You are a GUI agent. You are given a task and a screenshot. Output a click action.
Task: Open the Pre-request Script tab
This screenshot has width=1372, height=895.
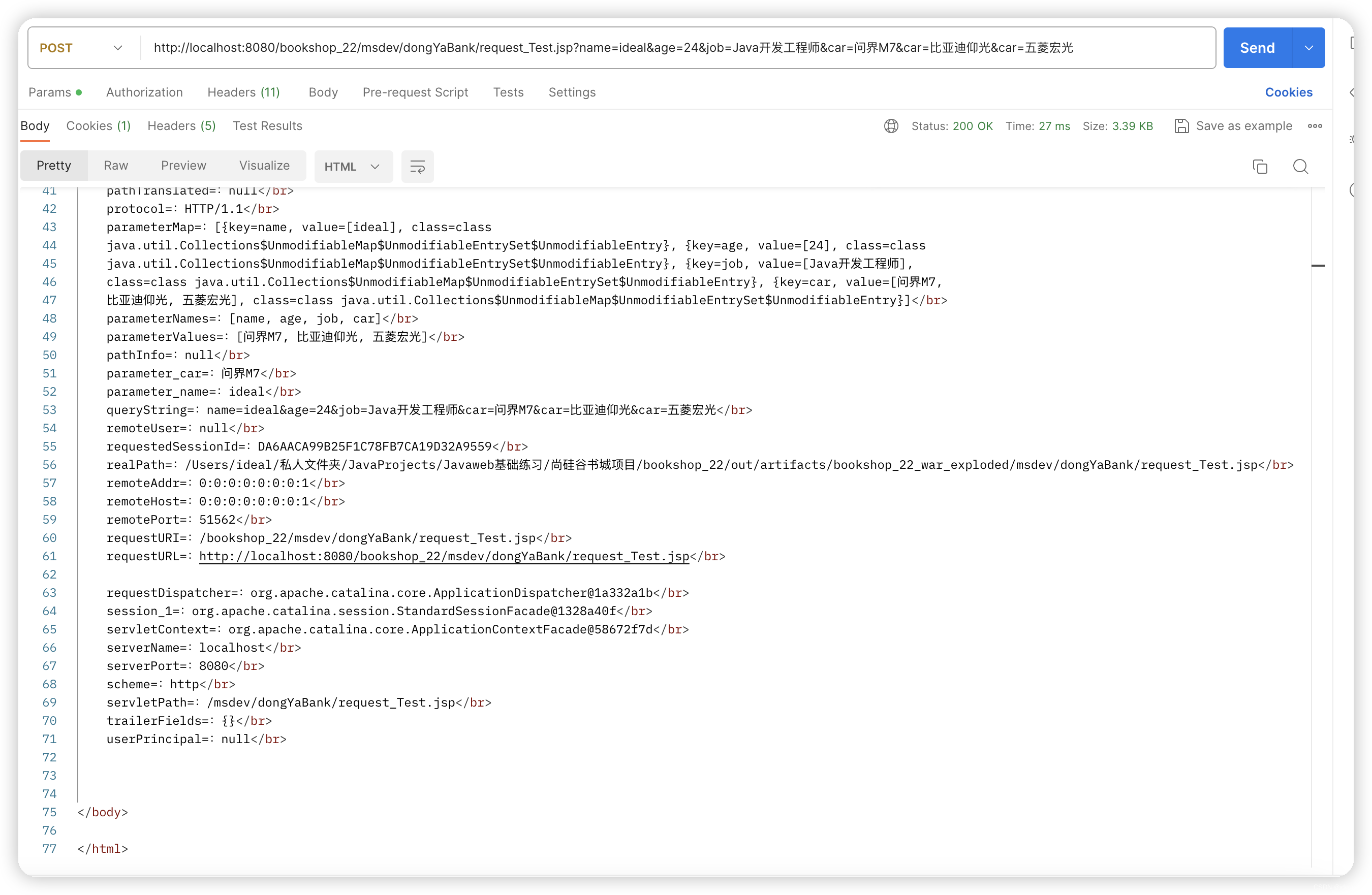tap(415, 92)
